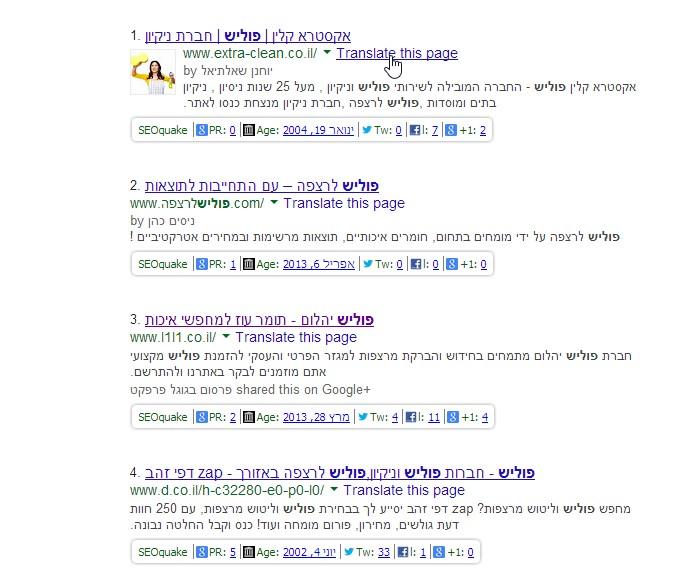Viewport: 679px width, 573px height.
Task: Open Tw value 0 in result 1 bar
Action: [x=398, y=130]
